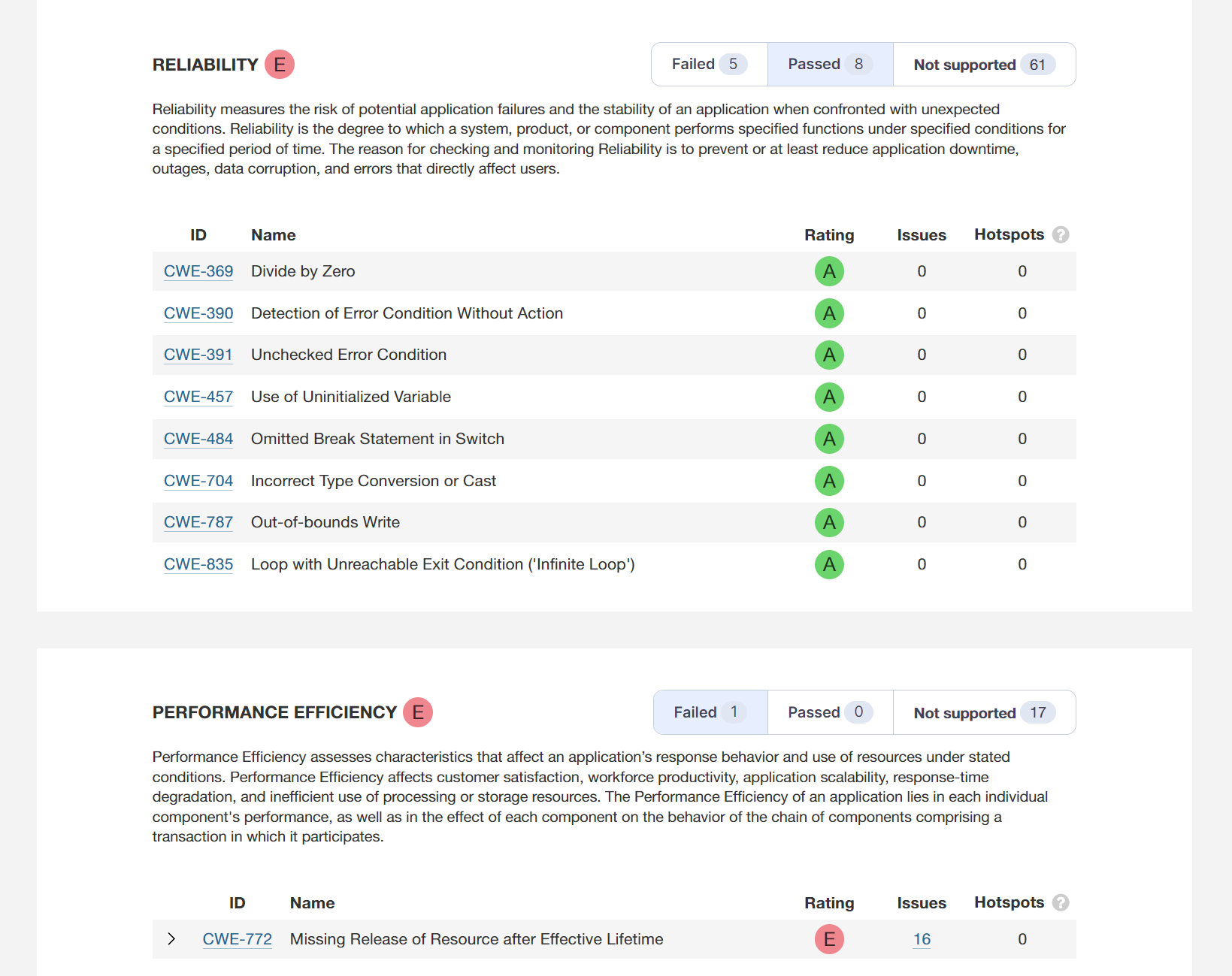Switch to Reliability Failed 5 tab
This screenshot has height=976, width=1232.
[x=710, y=65]
